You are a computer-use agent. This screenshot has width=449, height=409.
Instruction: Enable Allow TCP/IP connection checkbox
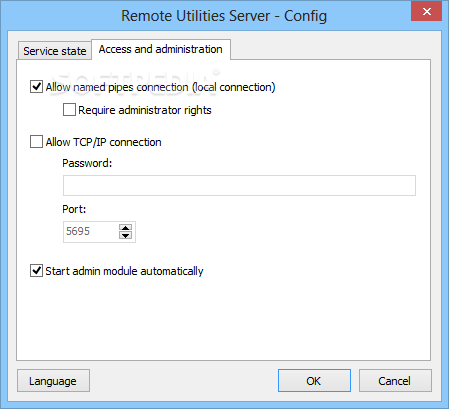[36, 142]
